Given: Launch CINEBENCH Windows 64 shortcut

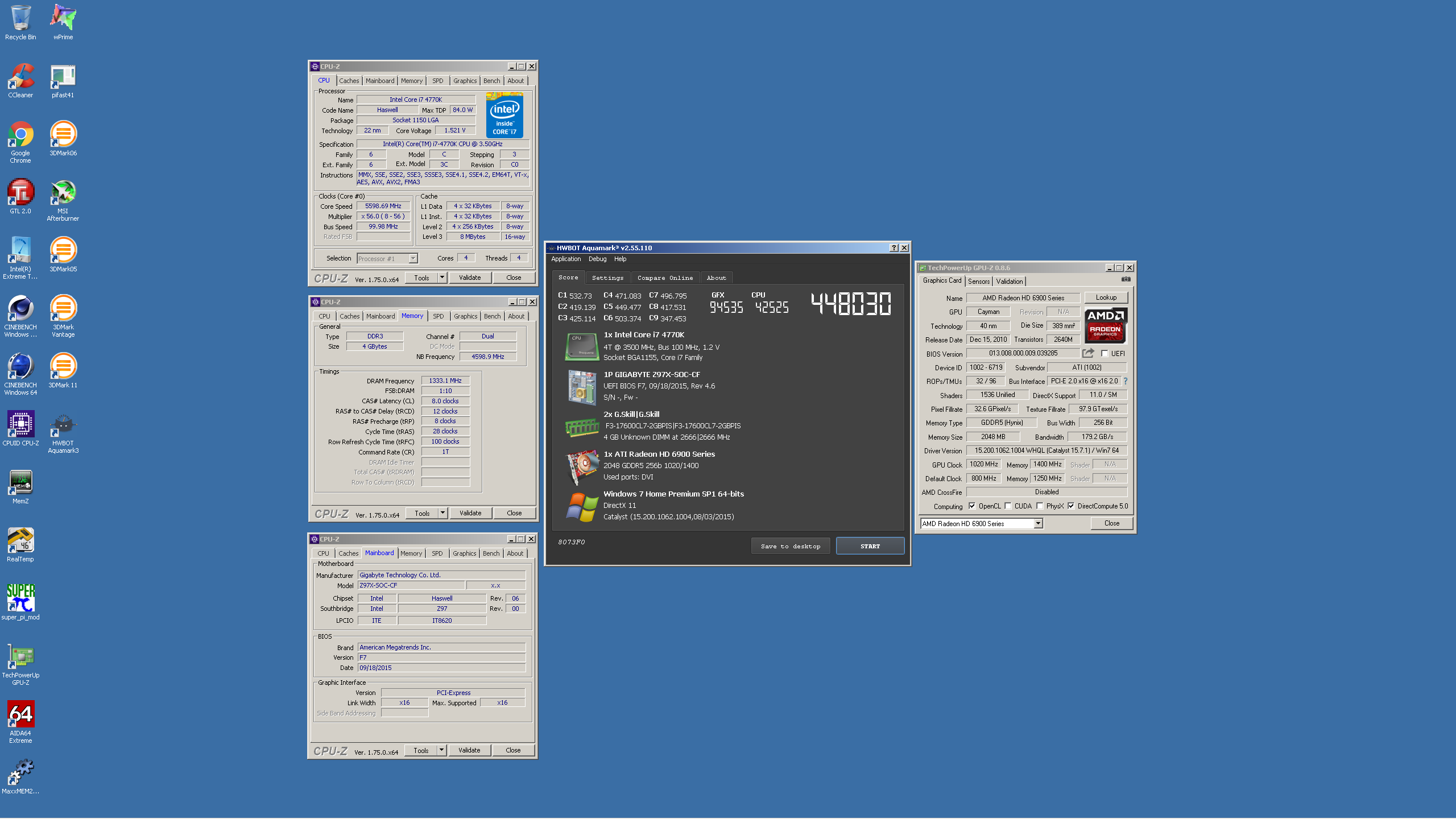Looking at the screenshot, I should (20, 374).
